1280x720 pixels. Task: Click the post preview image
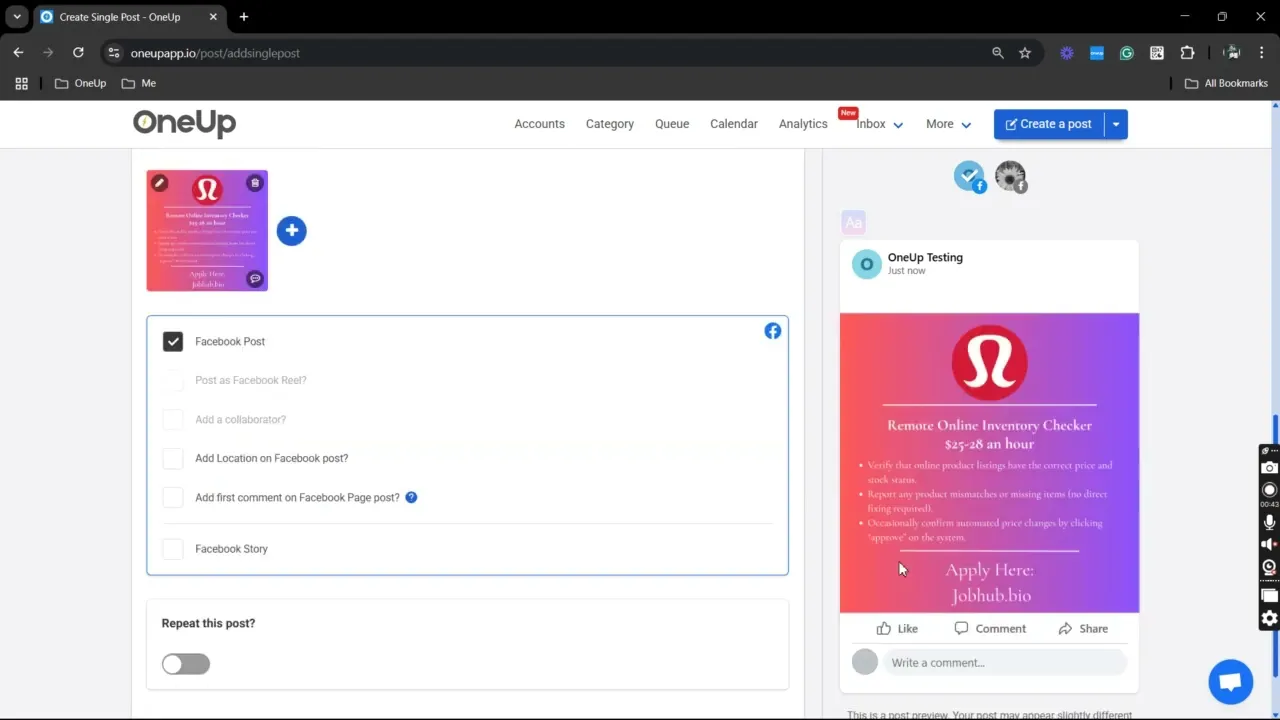coord(989,463)
